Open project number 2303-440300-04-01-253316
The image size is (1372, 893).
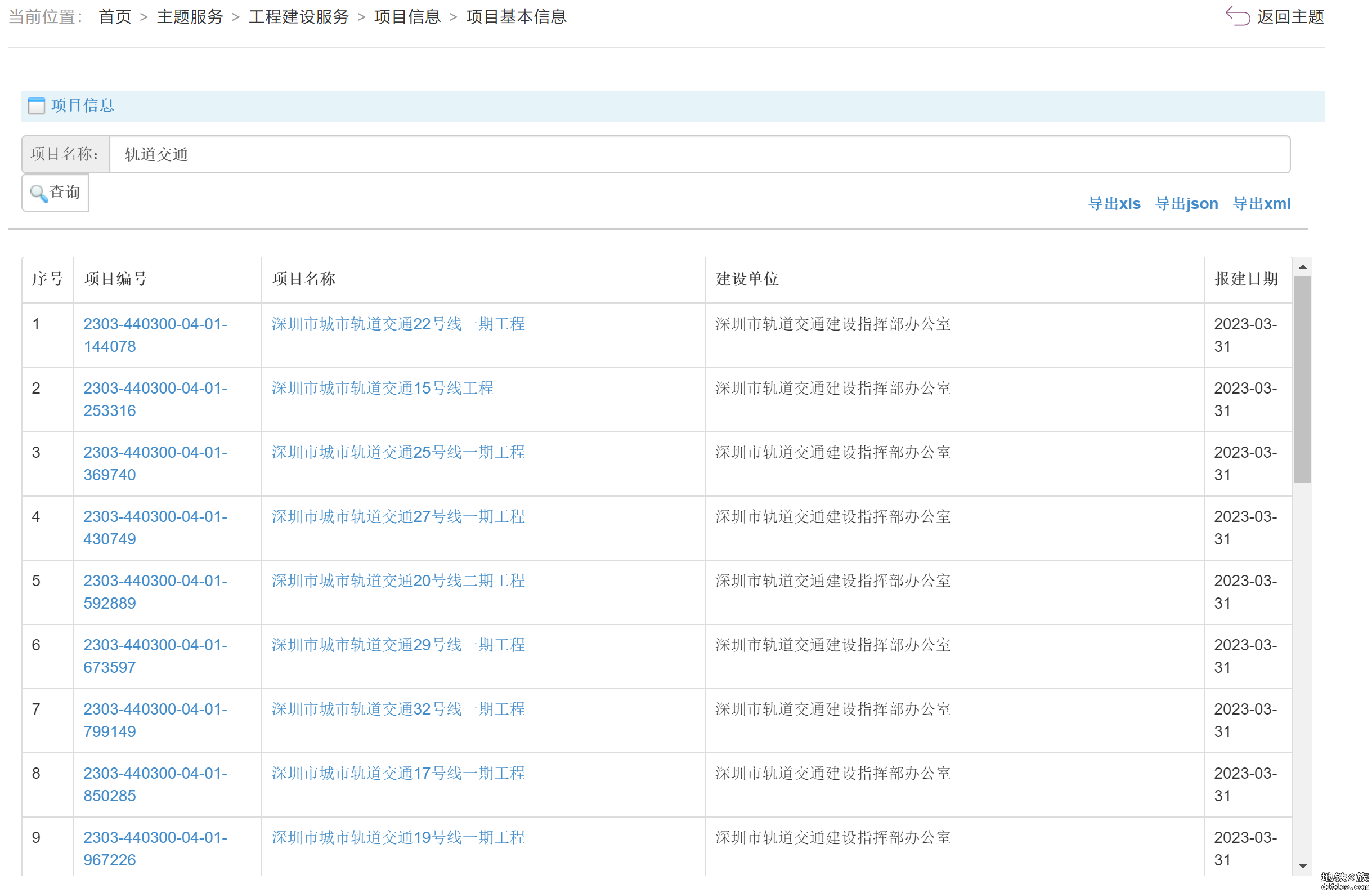tap(156, 399)
